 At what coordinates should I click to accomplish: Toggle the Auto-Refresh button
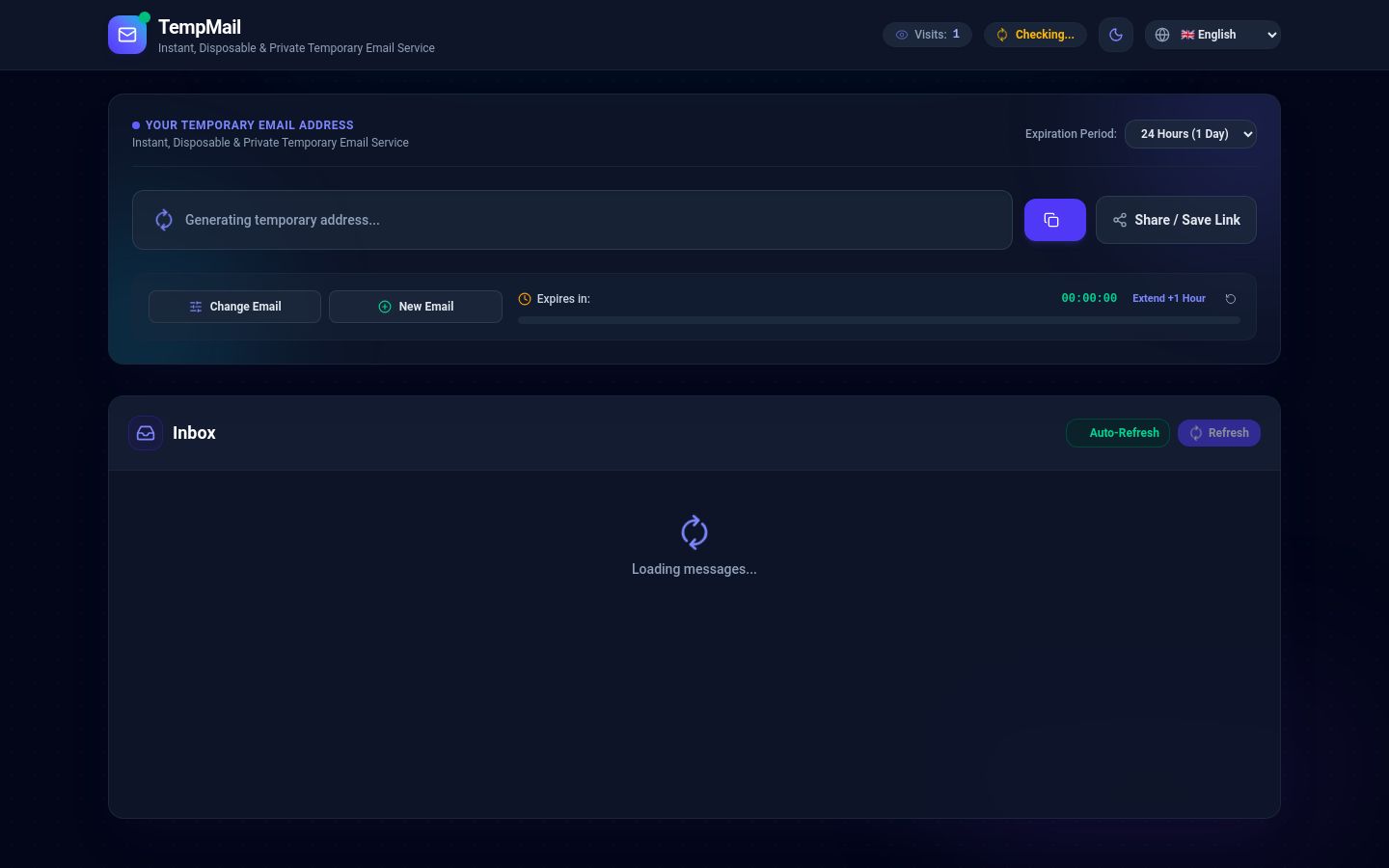click(1118, 433)
